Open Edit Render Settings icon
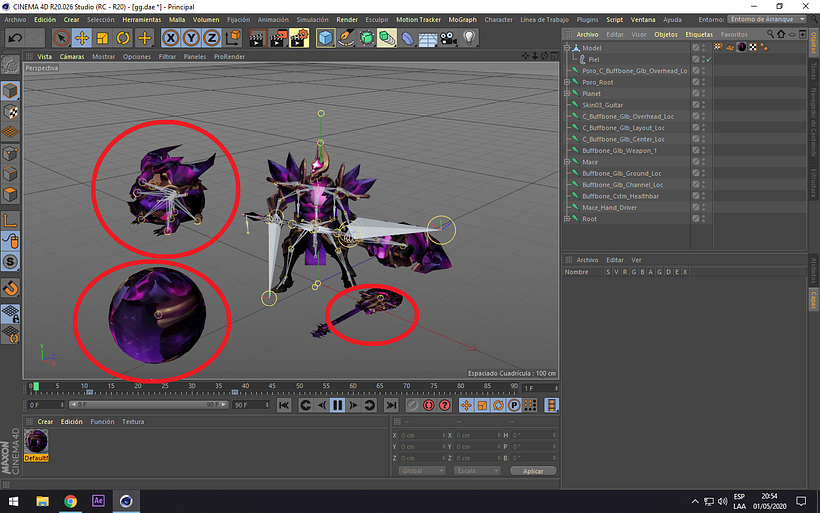This screenshot has width=820, height=513. [299, 38]
